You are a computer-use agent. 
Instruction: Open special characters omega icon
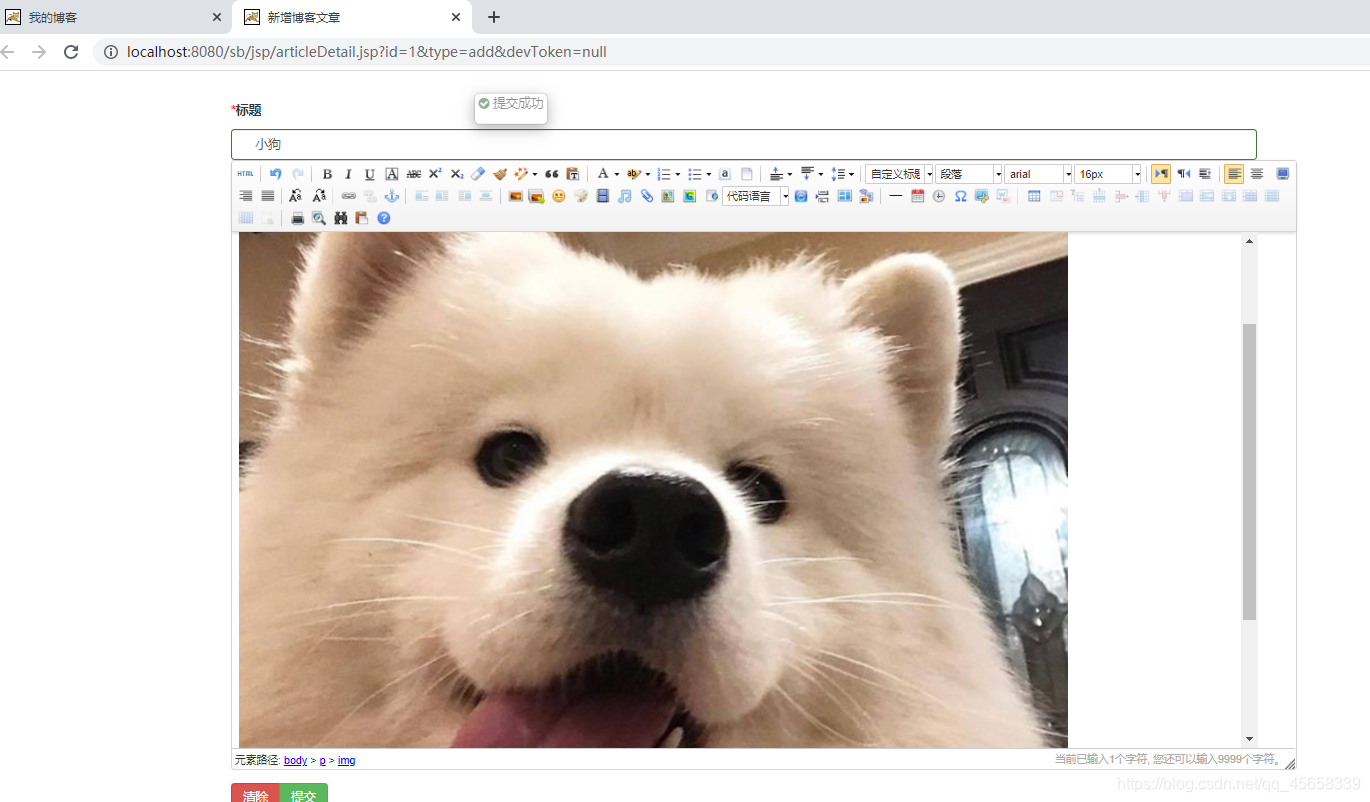pos(960,196)
